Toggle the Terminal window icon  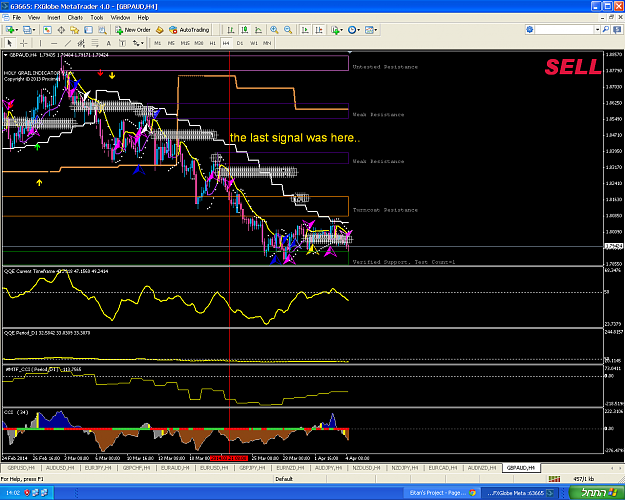coord(88,30)
